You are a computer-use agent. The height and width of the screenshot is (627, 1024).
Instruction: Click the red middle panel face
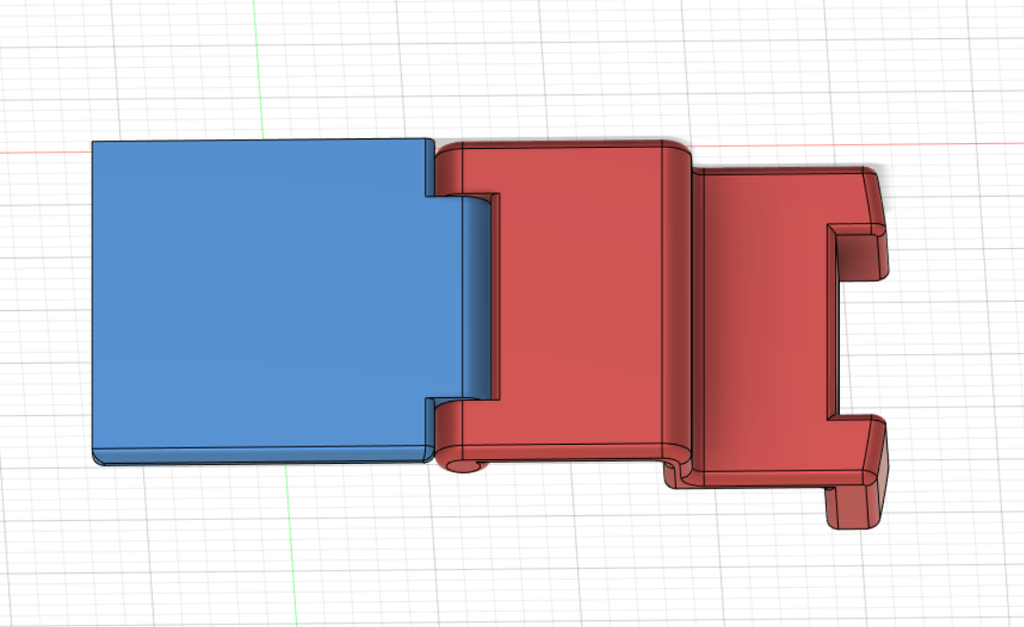click(580, 300)
